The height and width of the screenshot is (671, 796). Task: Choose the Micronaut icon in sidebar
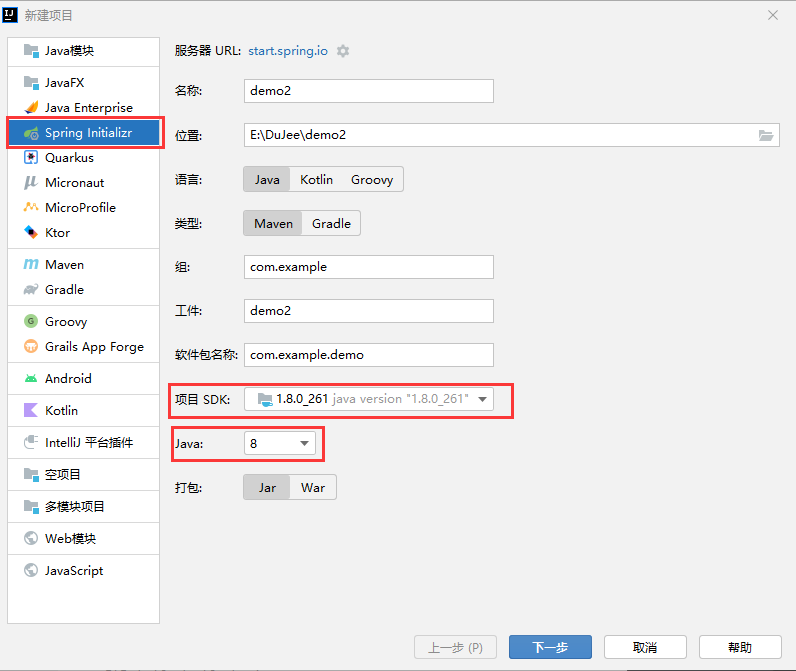31,183
